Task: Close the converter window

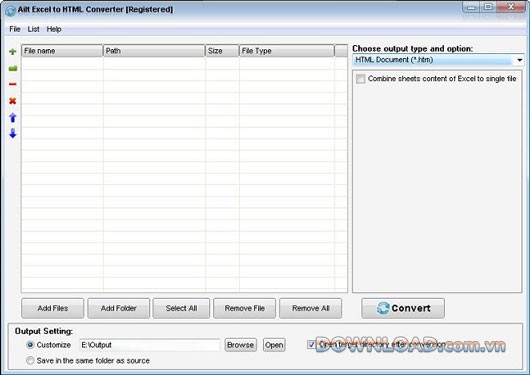Action: point(511,7)
